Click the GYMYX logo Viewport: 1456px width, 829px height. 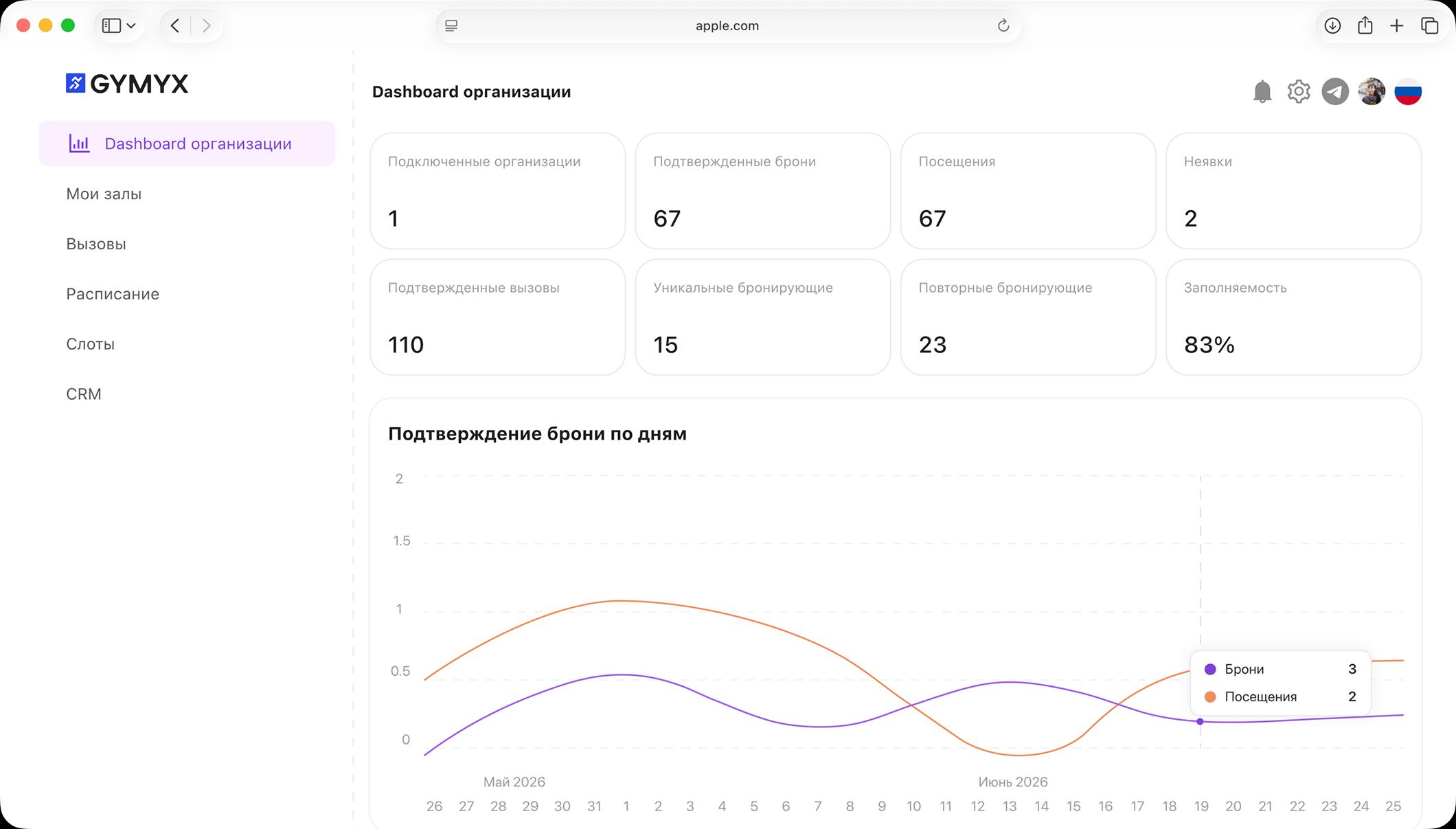127,84
